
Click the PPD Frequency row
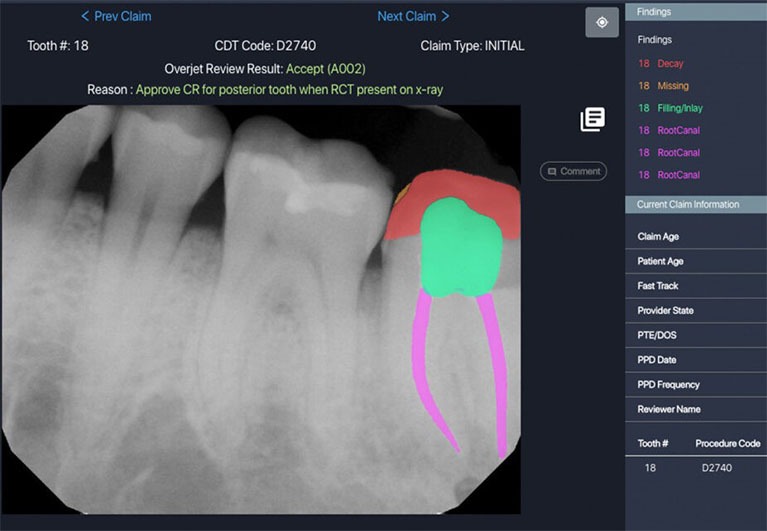pyautogui.click(x=696, y=384)
